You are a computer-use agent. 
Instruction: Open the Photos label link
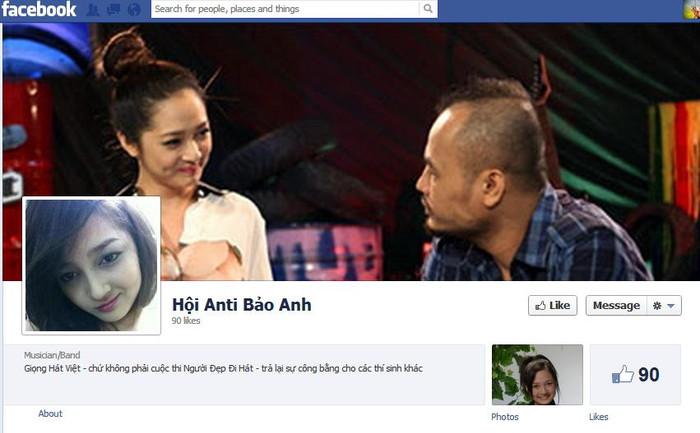click(x=505, y=416)
